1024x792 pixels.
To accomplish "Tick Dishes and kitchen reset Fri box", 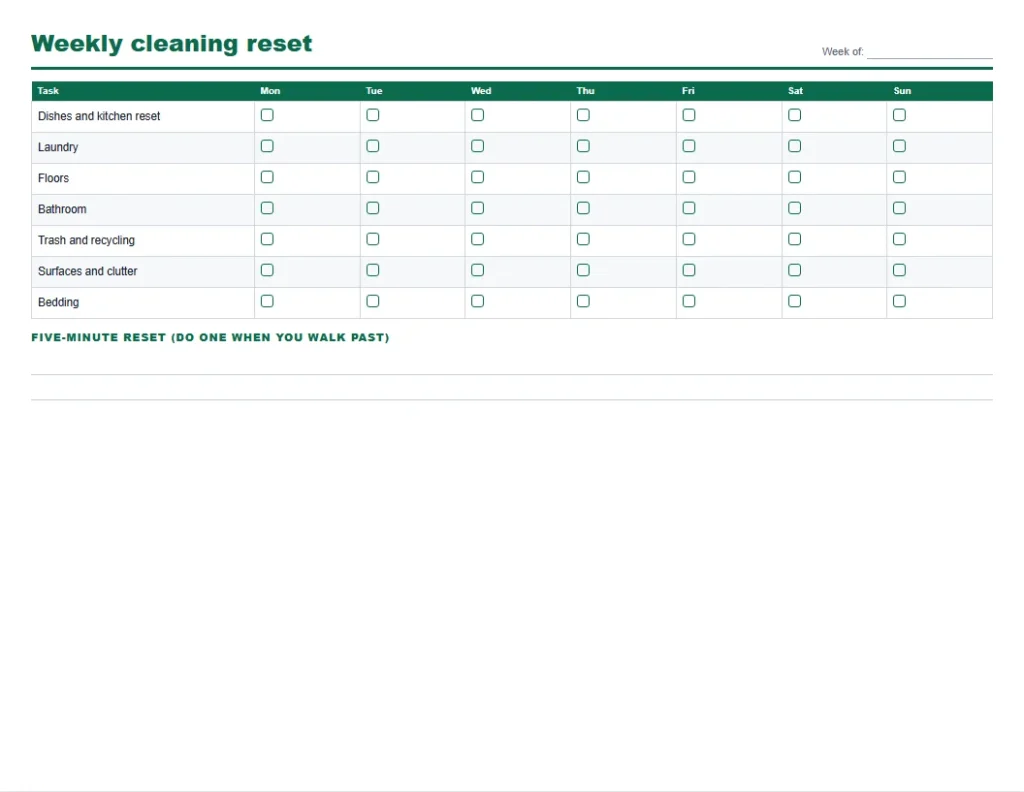I will 688,115.
